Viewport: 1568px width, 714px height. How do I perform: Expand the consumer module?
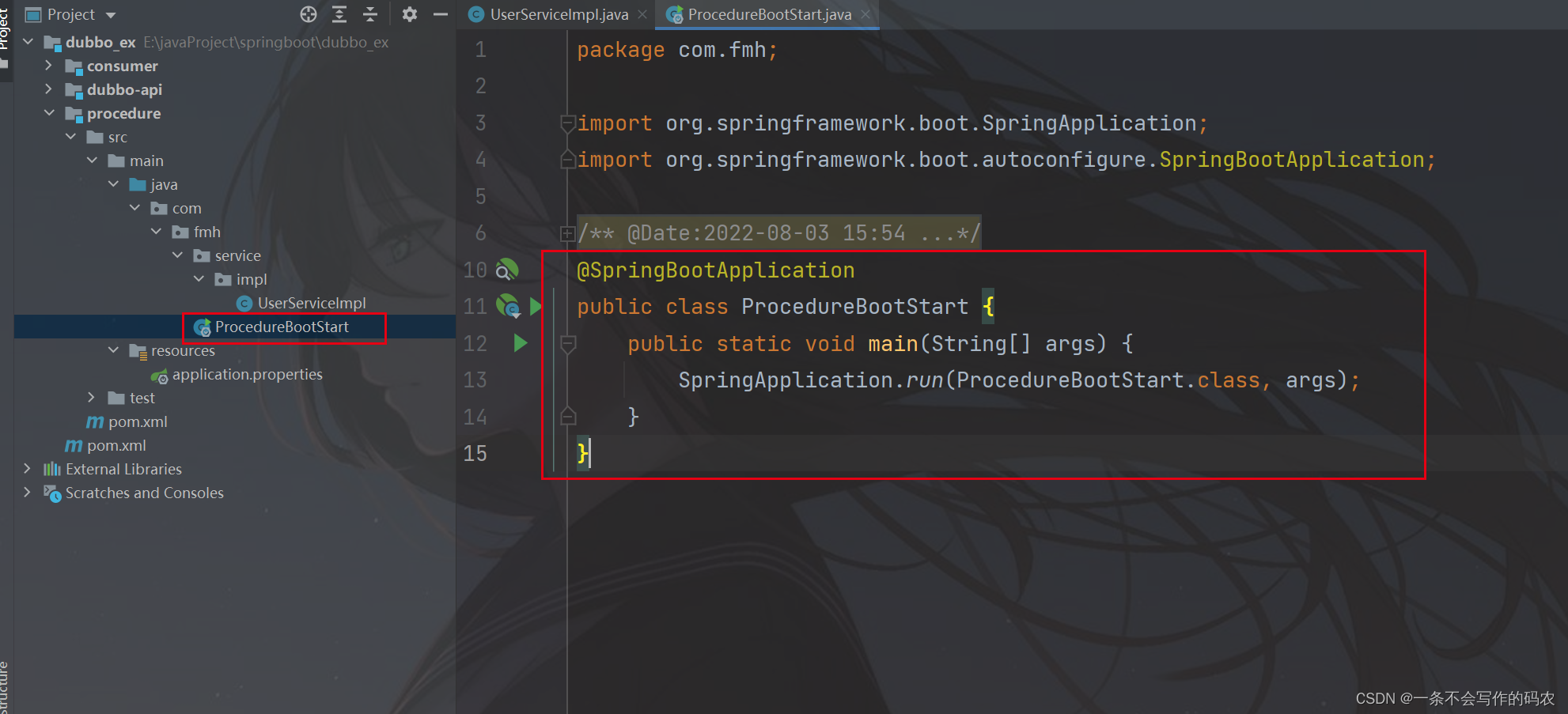(49, 66)
